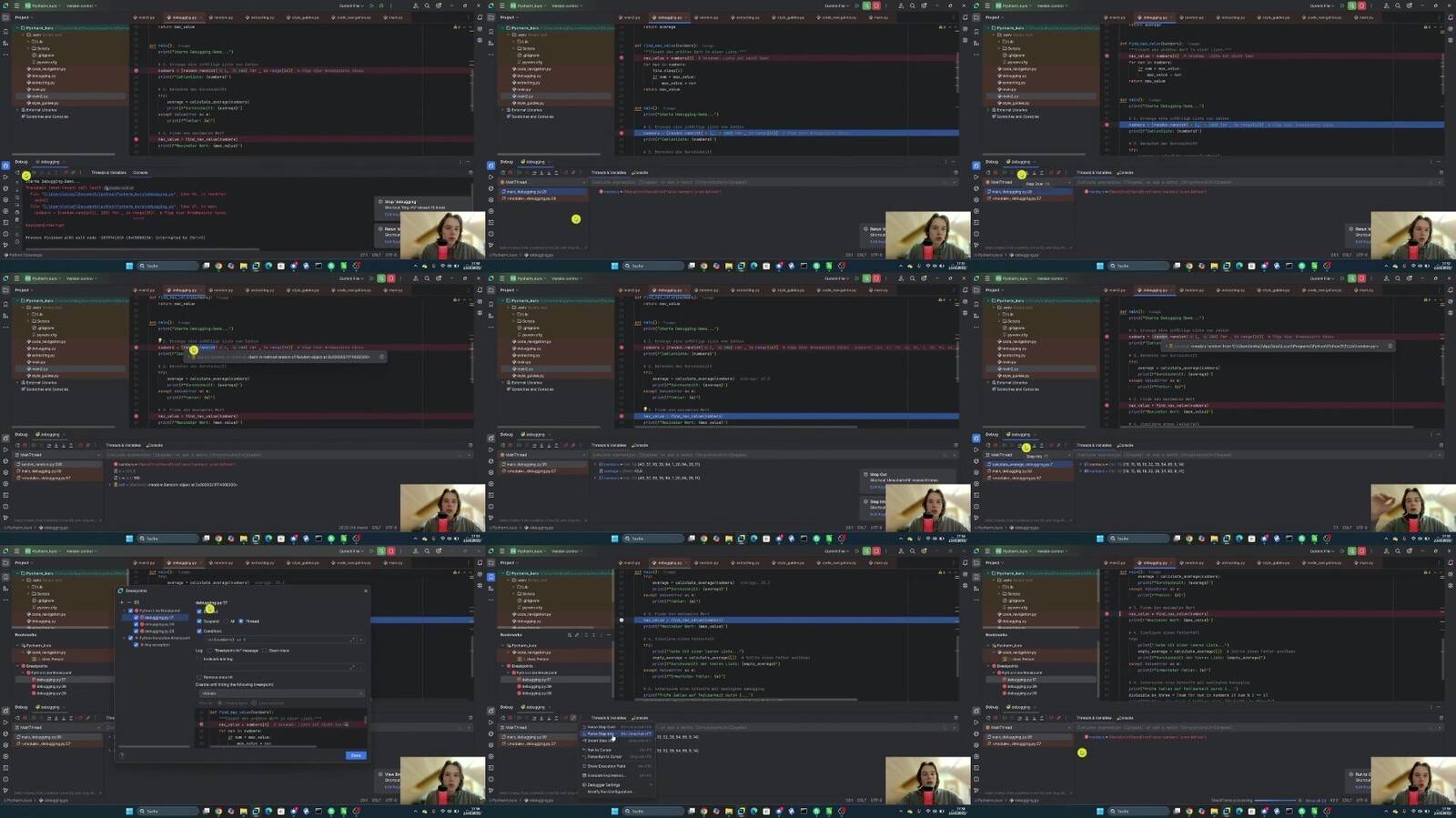Viewport: 1456px width, 818px height.
Task: Click the horizontal scrollbar of the breakpoint code preview
Action: (264, 746)
